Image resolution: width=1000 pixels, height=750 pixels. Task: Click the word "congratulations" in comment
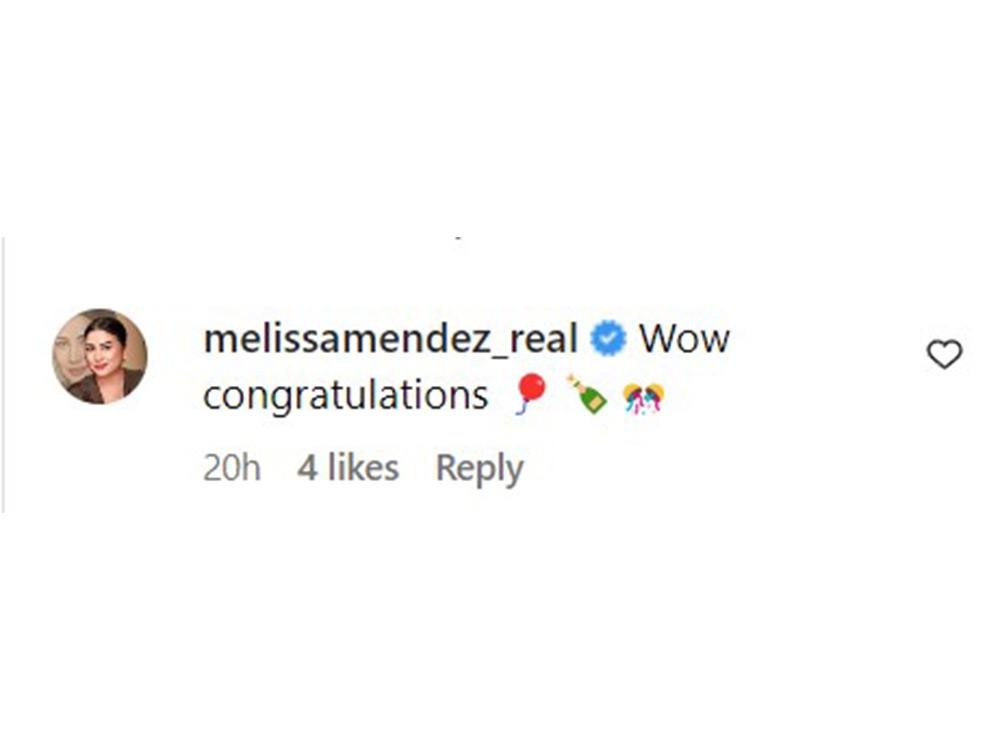(346, 395)
